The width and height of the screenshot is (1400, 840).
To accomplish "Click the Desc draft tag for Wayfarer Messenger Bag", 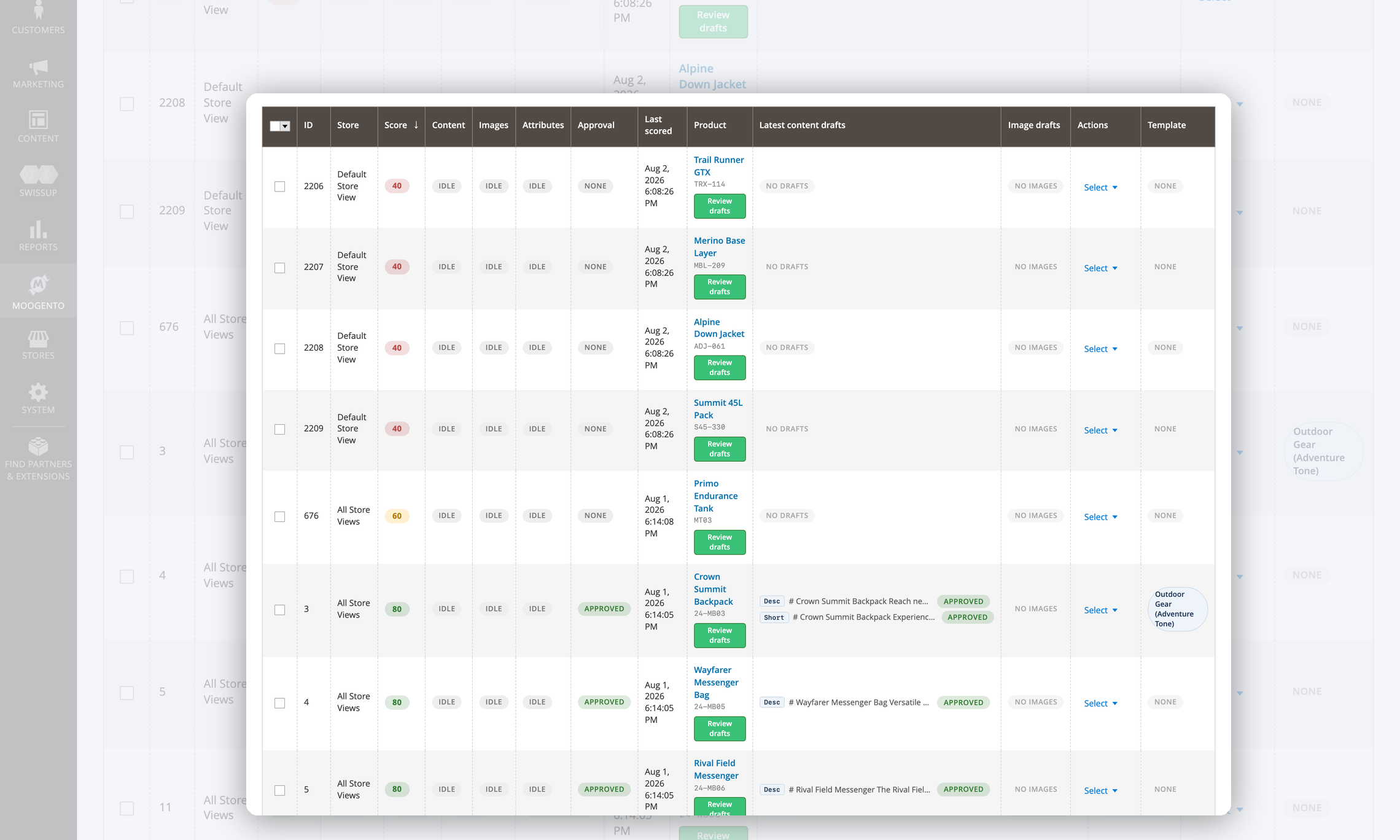I will coord(772,702).
